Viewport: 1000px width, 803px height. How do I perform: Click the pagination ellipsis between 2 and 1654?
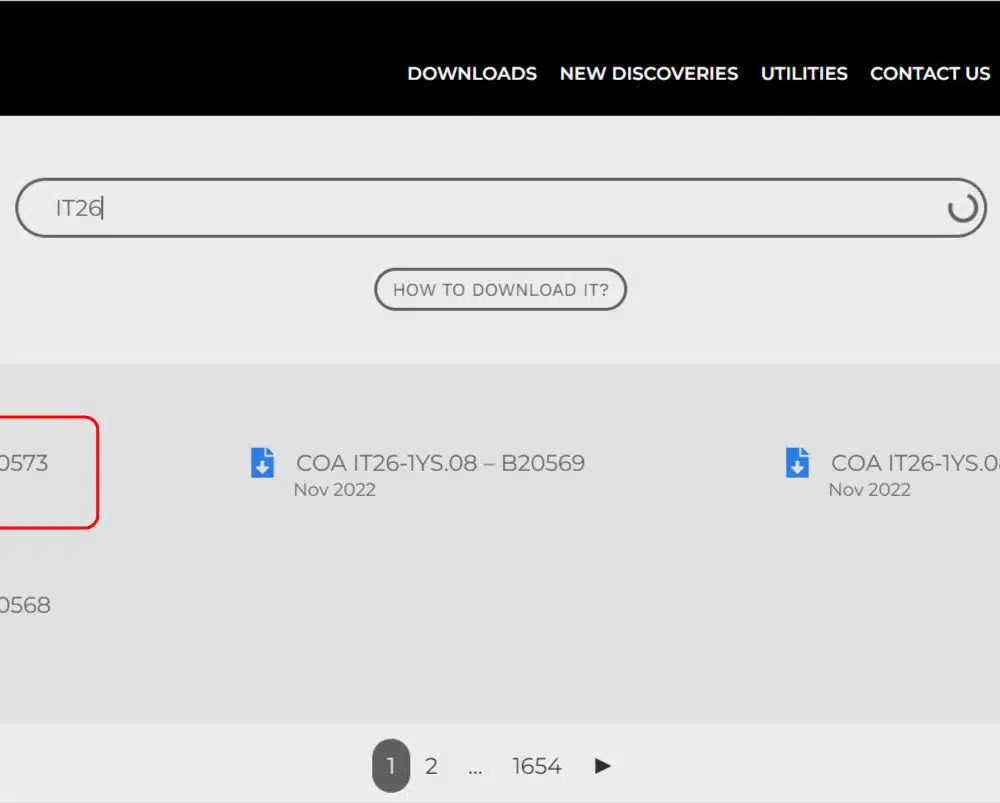tap(475, 767)
